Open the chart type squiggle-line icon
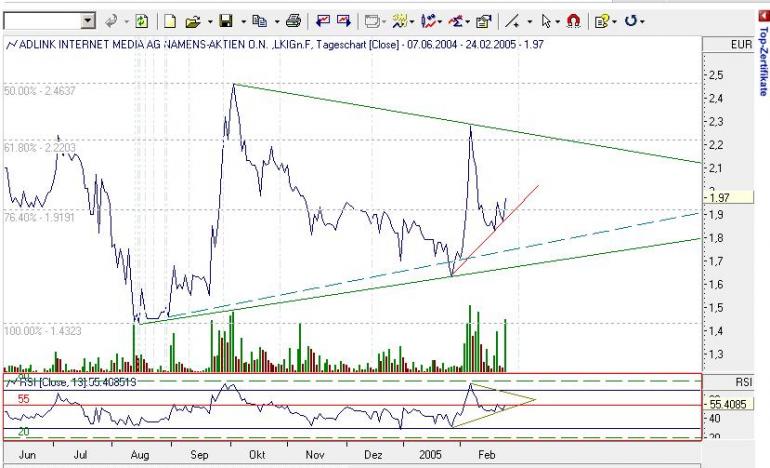Viewport: 770px width, 468px height. 400,21
